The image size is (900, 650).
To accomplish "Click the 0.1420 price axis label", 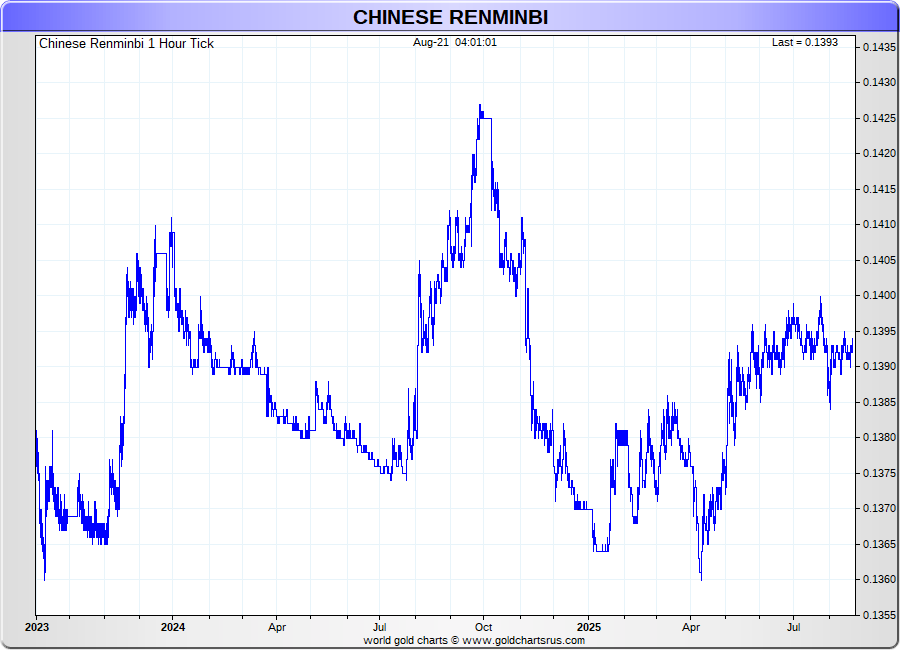I will [x=880, y=153].
